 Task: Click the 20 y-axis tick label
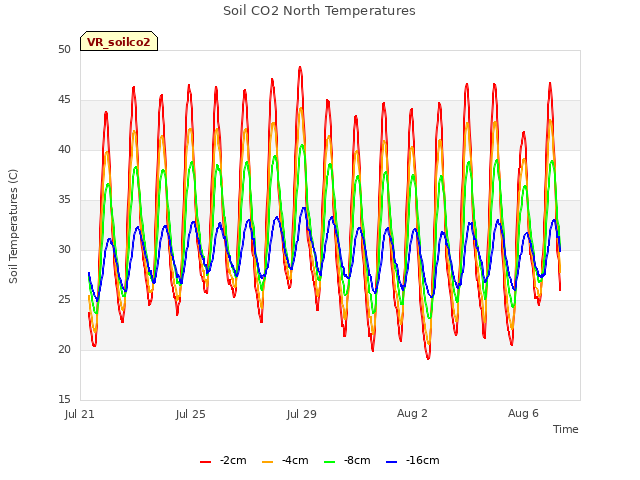tap(64, 349)
